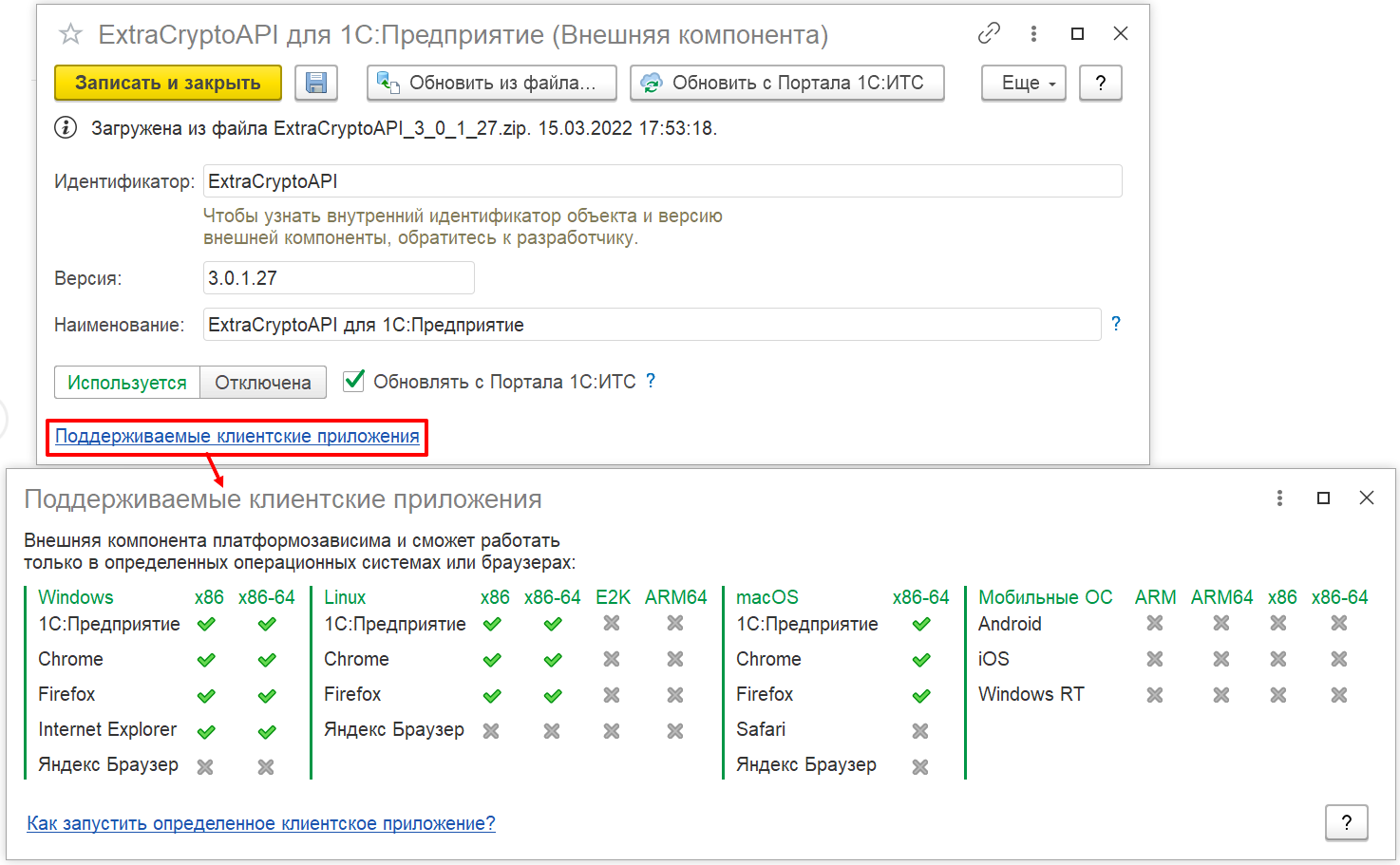Switch the component state to Отключена
The image size is (1400, 865).
tap(263, 383)
